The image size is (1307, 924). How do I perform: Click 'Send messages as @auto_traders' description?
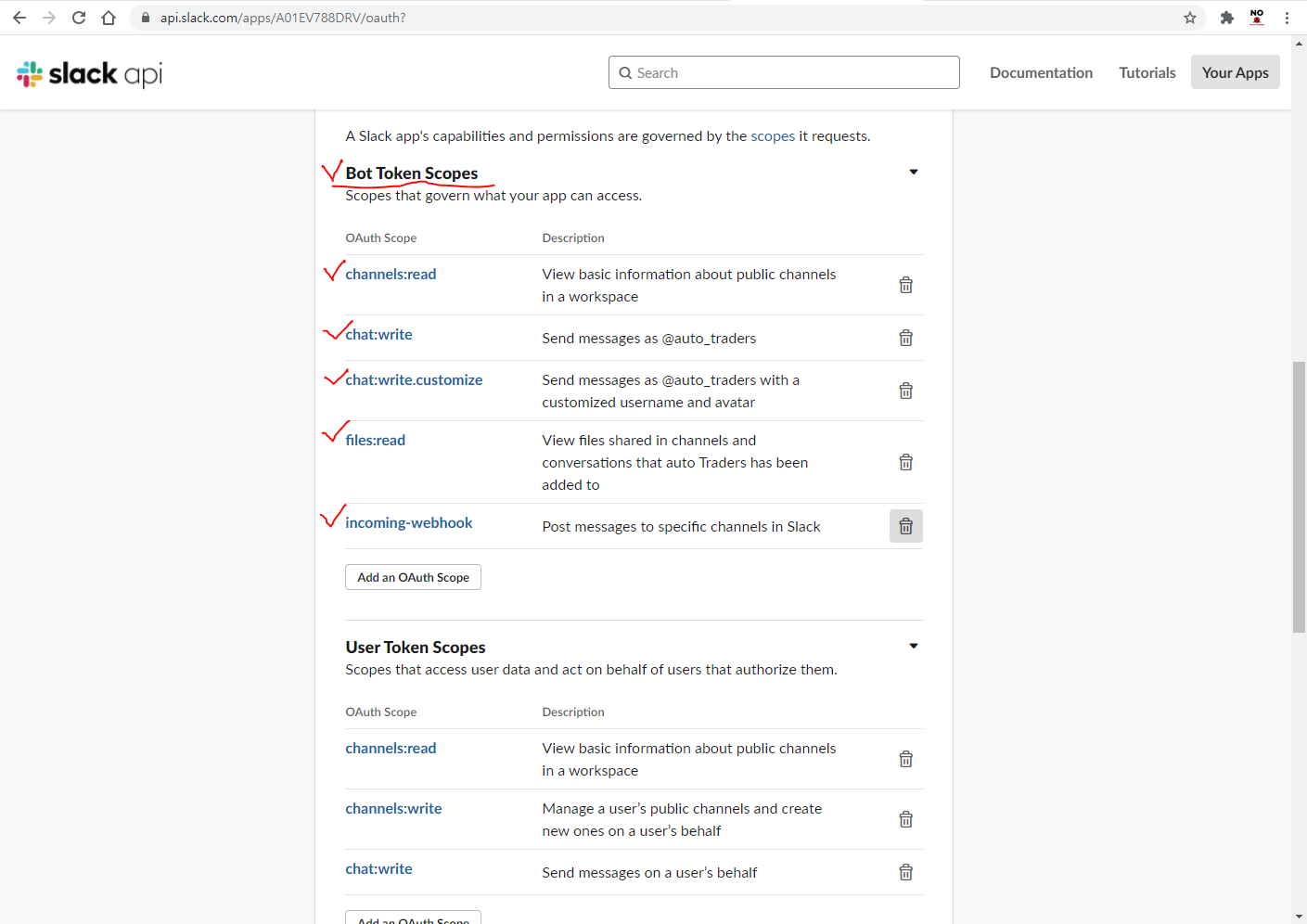(x=649, y=338)
